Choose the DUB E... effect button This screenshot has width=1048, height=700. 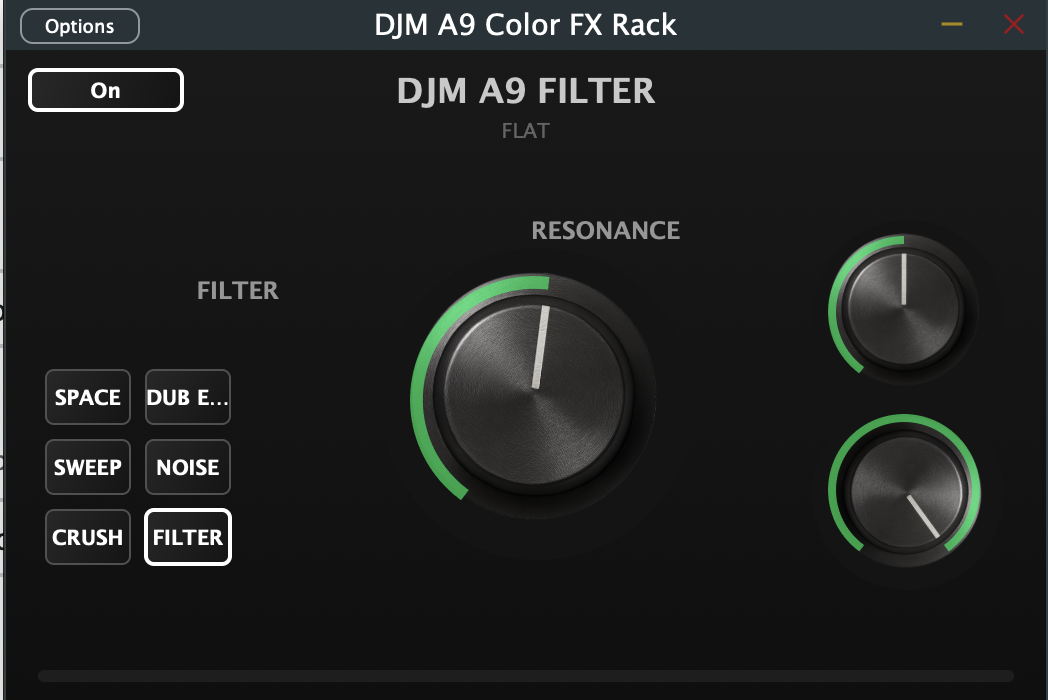pos(188,397)
